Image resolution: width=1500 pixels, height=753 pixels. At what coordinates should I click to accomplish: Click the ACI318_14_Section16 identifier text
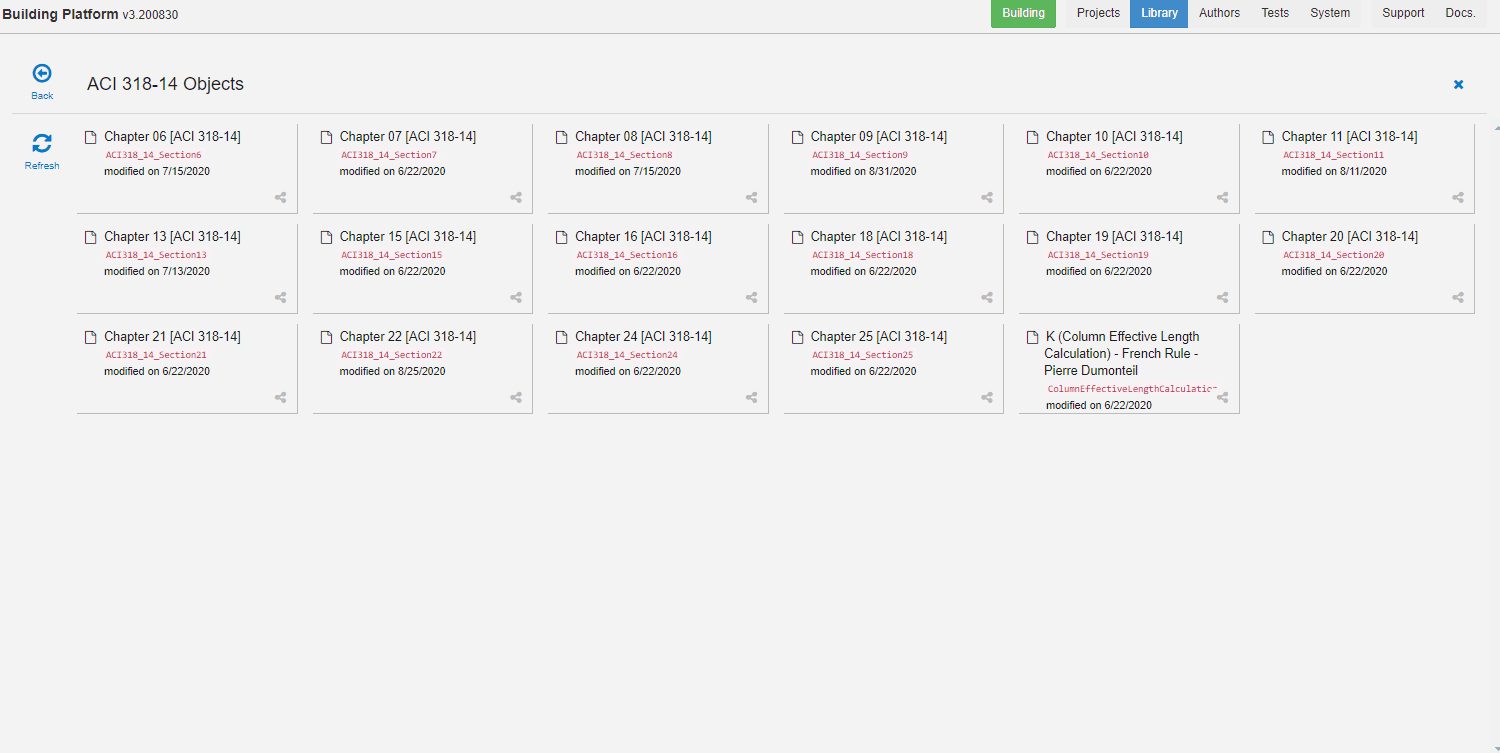tap(627, 255)
